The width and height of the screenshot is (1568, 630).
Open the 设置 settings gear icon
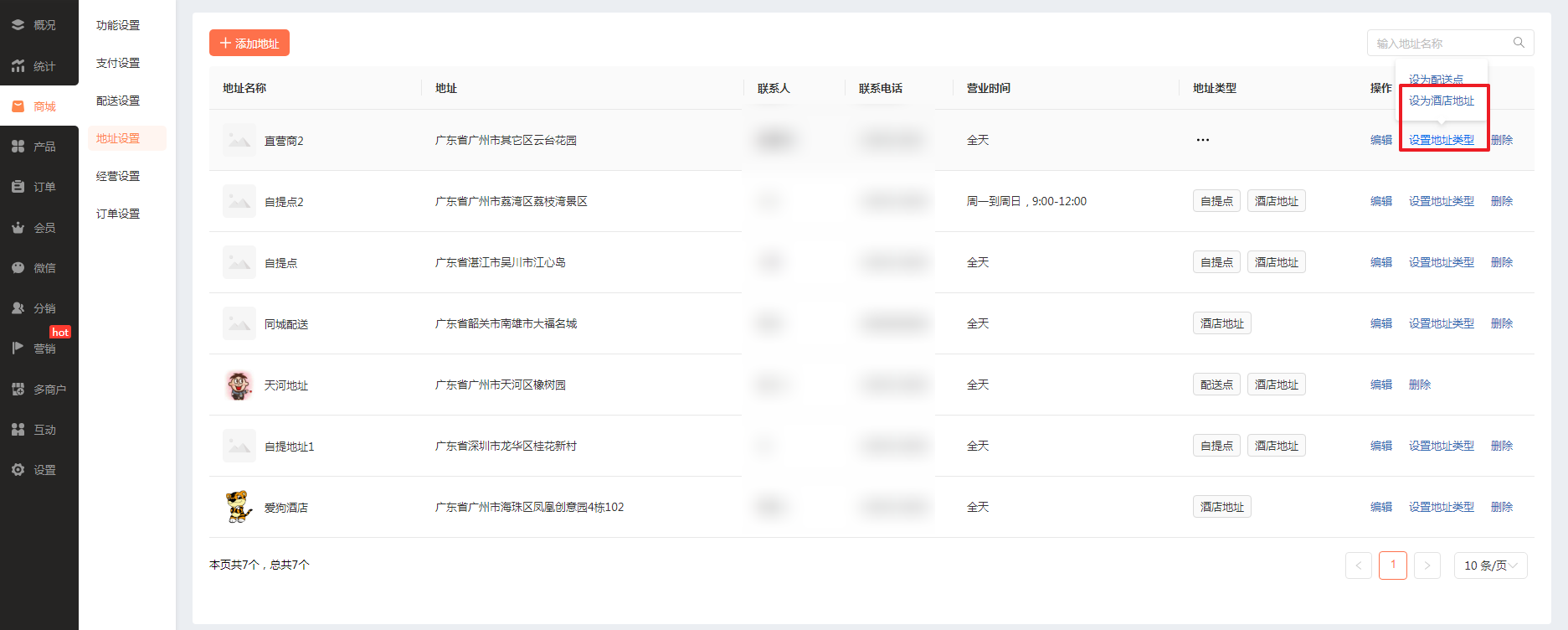pos(18,470)
